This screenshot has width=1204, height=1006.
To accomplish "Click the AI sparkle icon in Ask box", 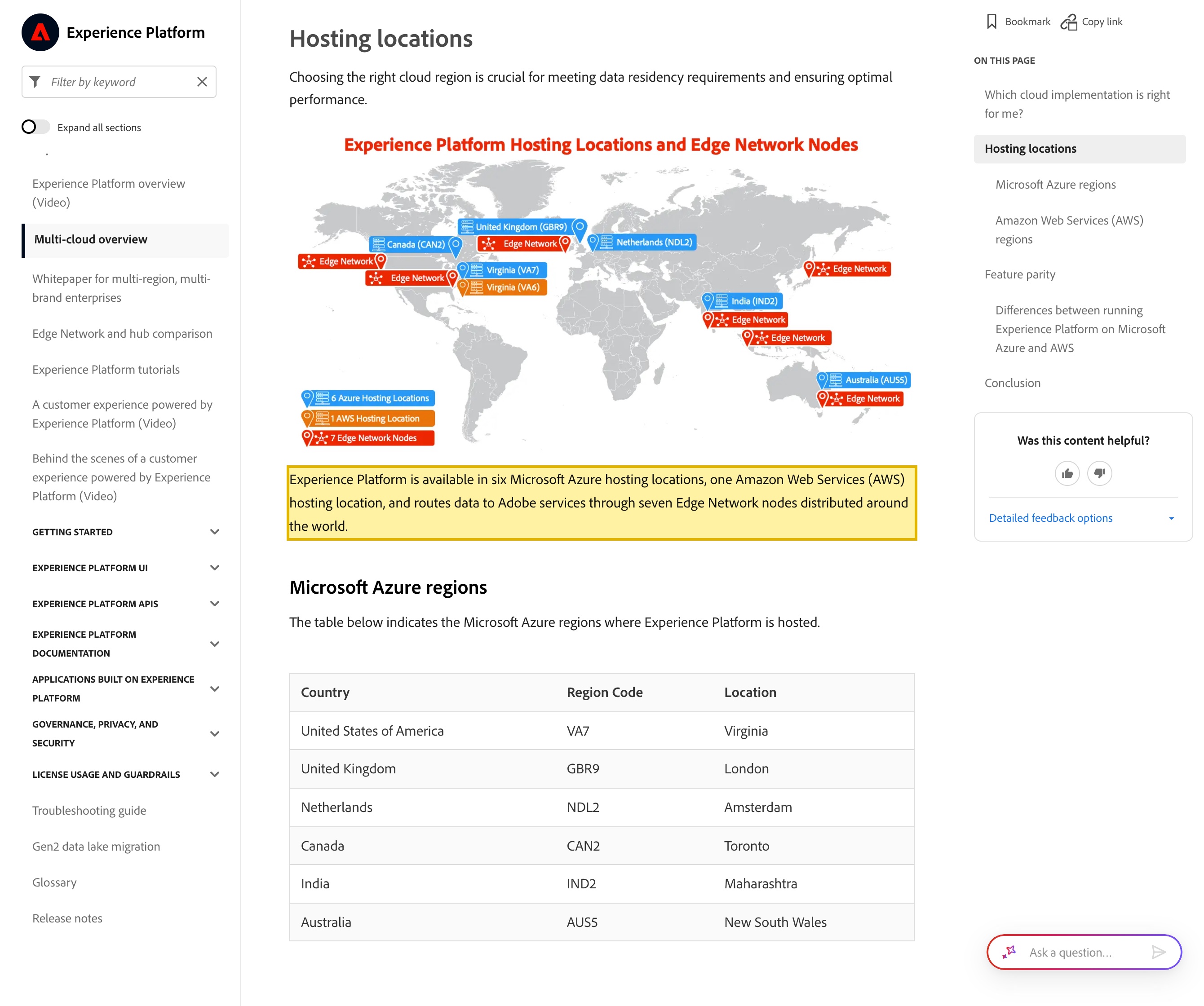I will (x=1009, y=952).
